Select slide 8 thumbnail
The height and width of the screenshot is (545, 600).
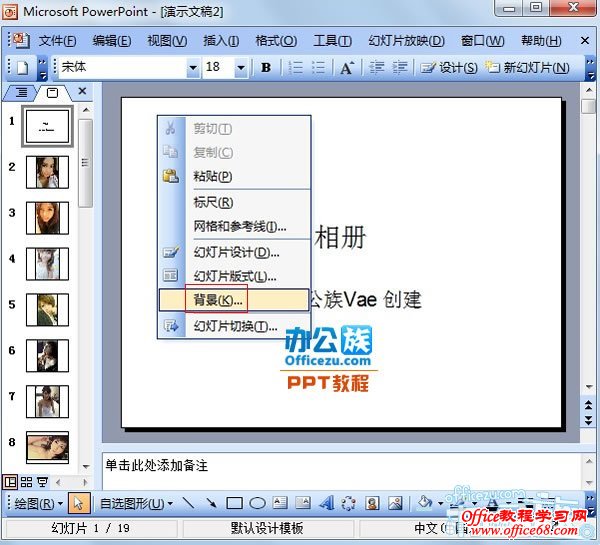47,448
